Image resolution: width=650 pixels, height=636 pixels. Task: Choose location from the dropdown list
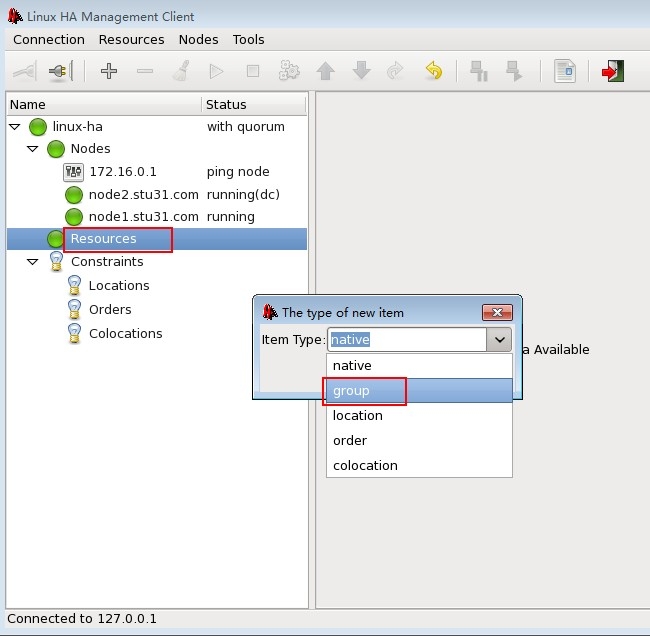(419, 415)
